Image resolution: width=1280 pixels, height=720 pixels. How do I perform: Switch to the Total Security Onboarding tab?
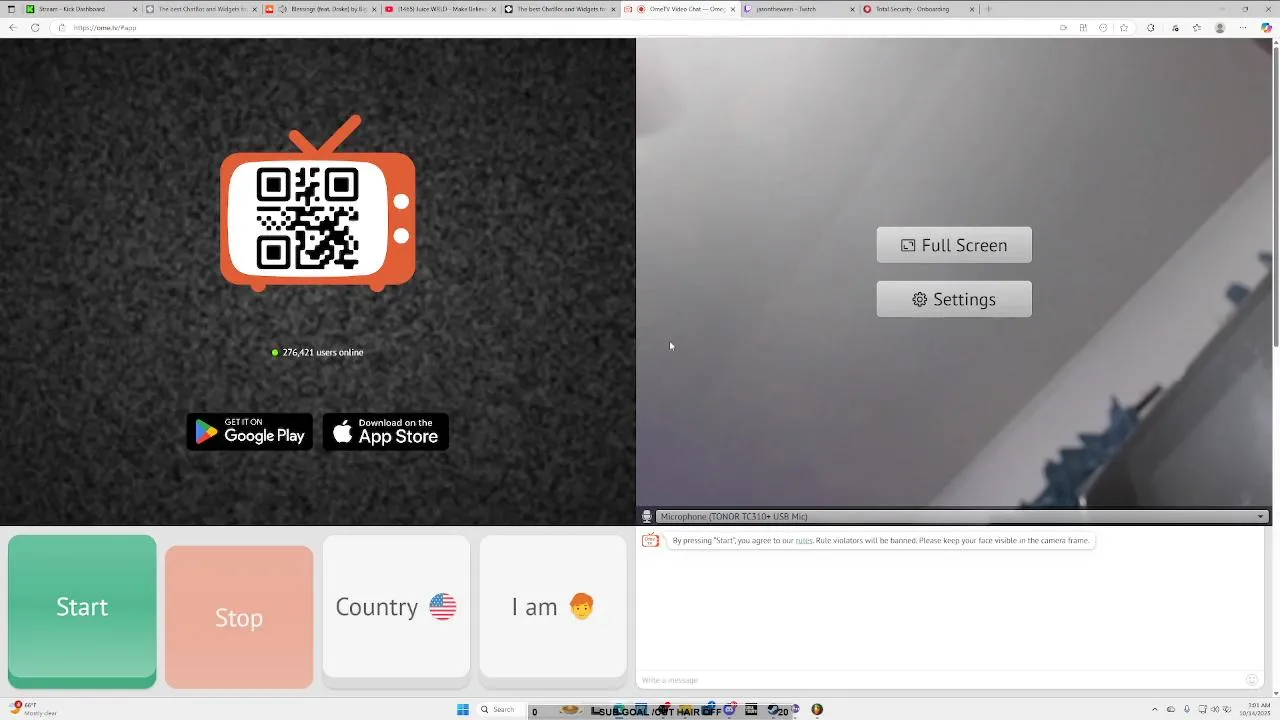coord(918,9)
